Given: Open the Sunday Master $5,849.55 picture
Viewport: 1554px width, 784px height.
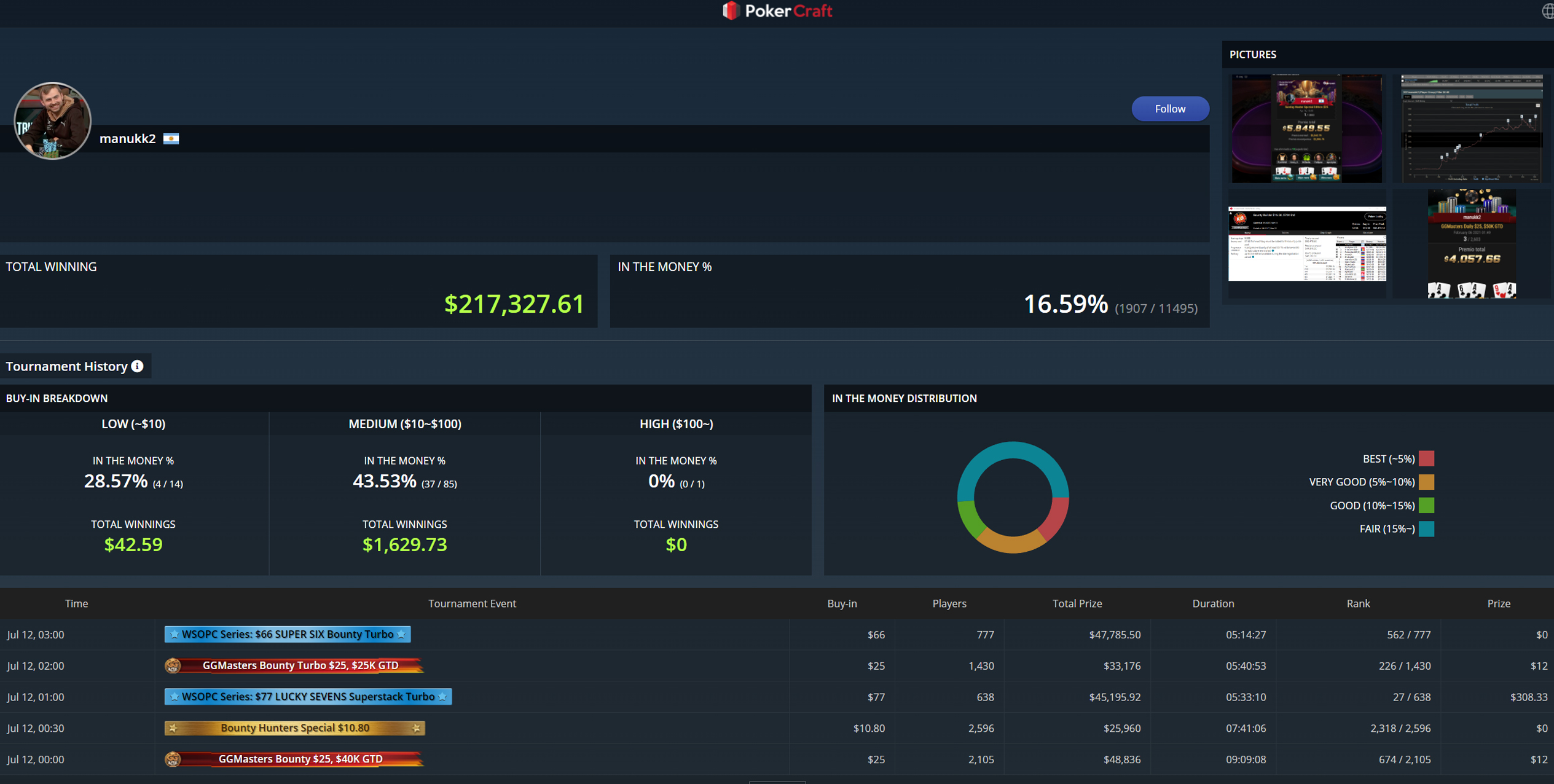Looking at the screenshot, I should click(x=1306, y=128).
